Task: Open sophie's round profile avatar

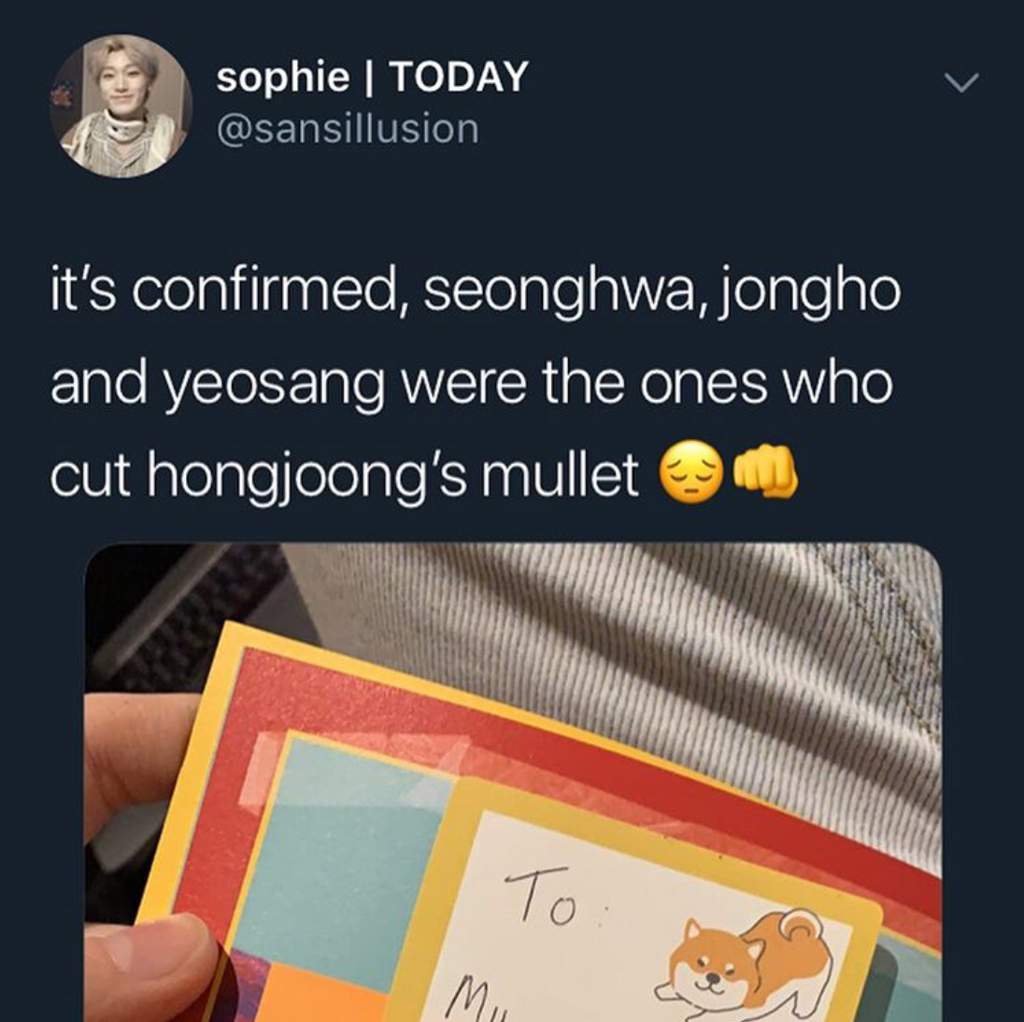Action: click(121, 106)
